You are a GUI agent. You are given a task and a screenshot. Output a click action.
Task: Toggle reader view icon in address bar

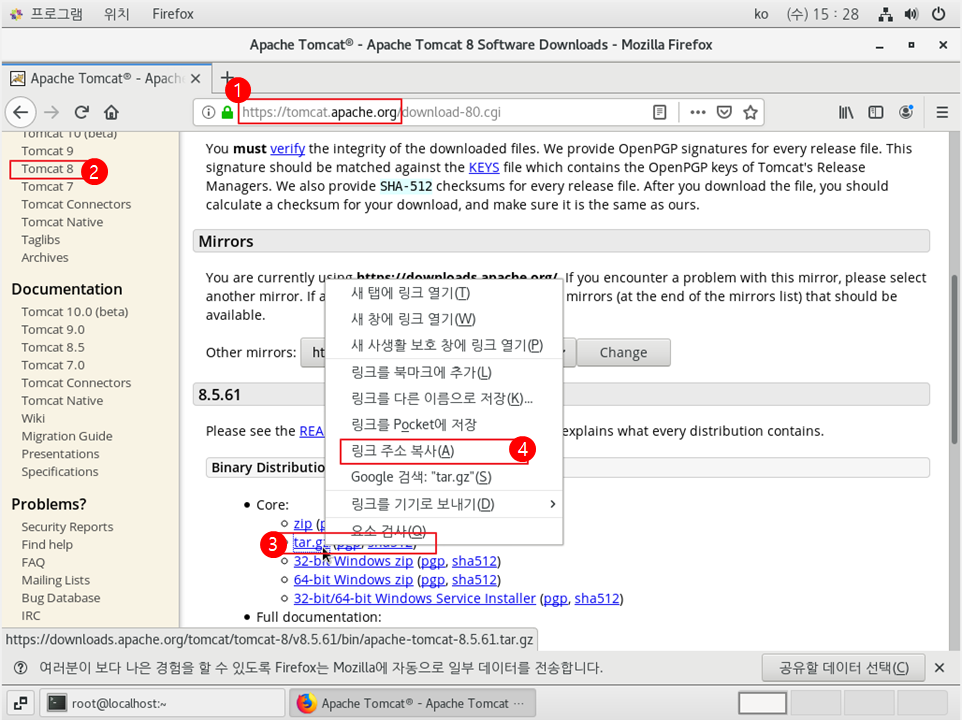(x=660, y=112)
